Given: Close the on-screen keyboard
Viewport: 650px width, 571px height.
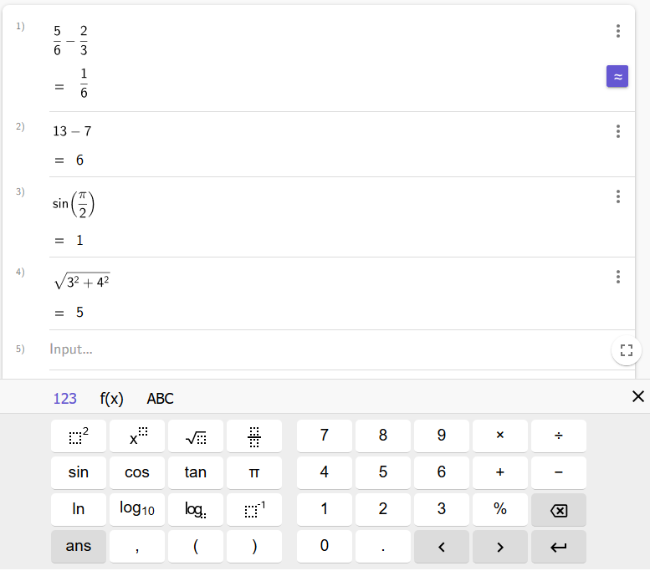Looking at the screenshot, I should click(x=638, y=397).
